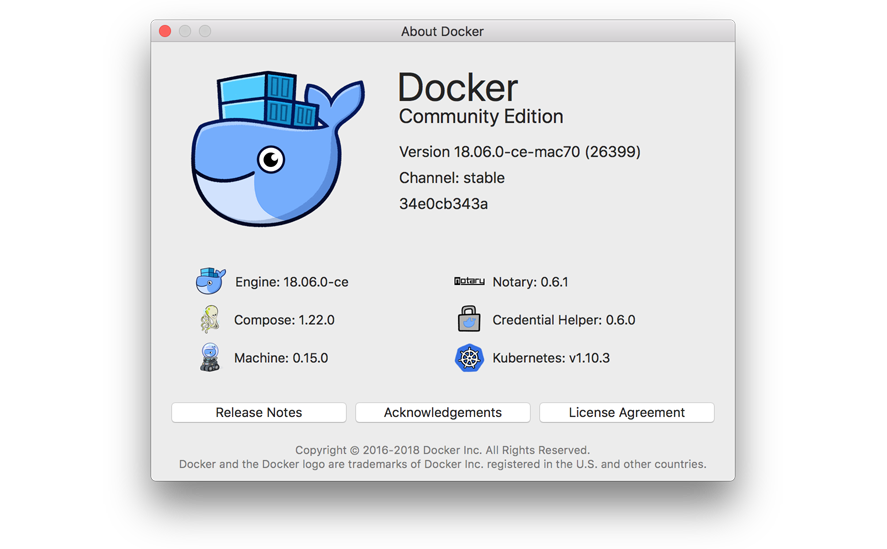Click the Docker trademarks notice line
The height and width of the screenshot is (549, 887).
(442, 464)
